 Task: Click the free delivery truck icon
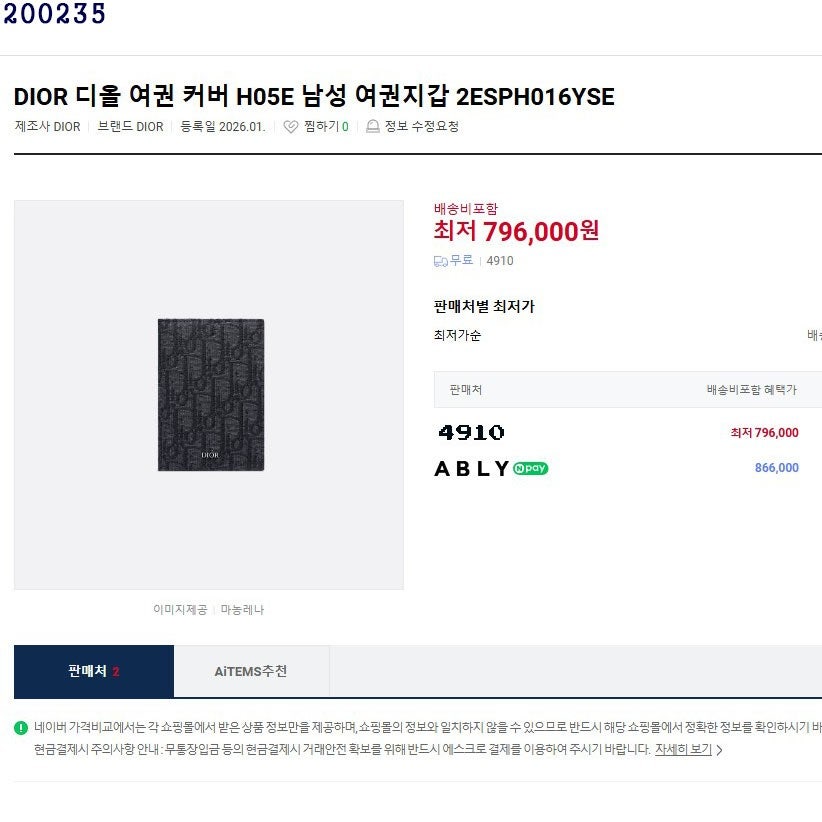[441, 261]
